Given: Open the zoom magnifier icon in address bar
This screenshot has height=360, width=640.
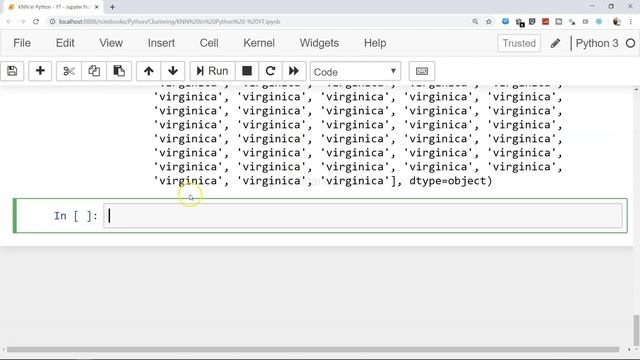Looking at the screenshot, I should point(475,22).
